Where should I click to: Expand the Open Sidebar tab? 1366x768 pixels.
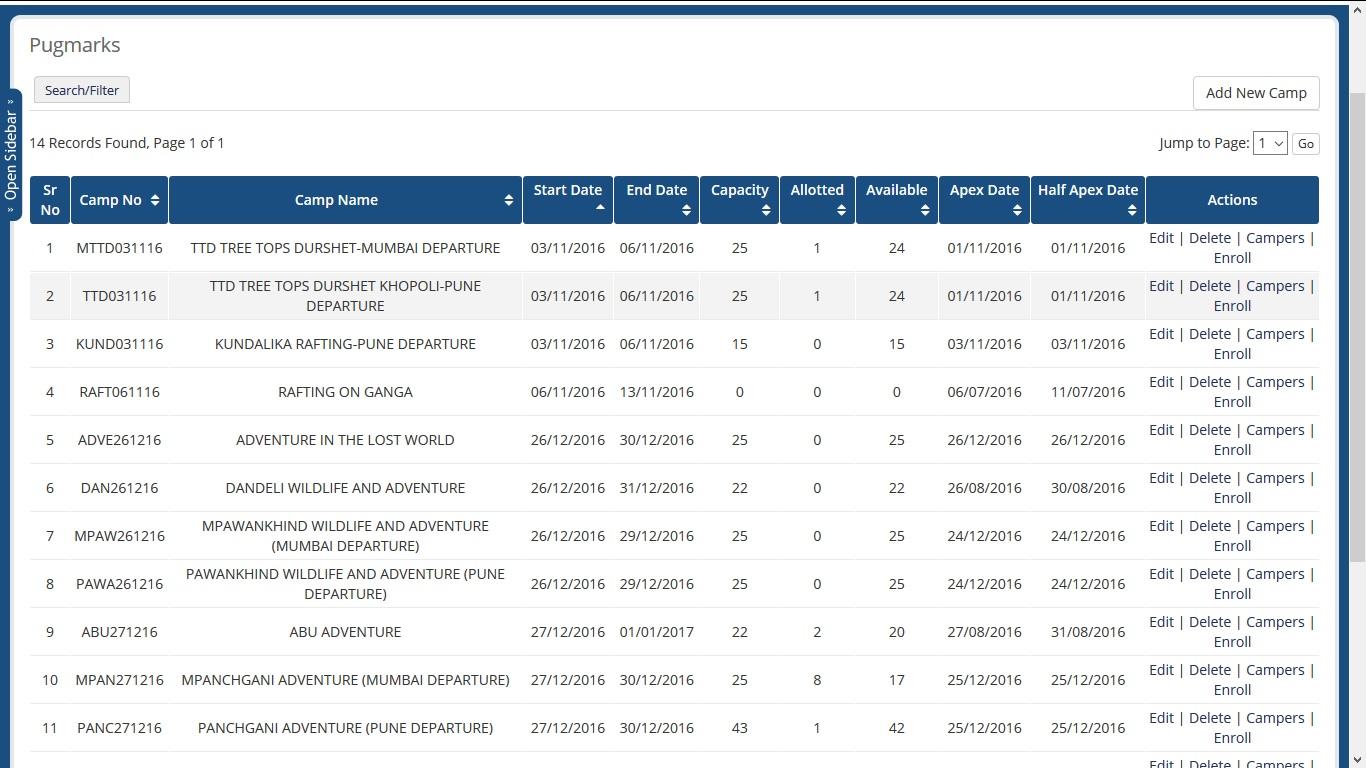(x=11, y=155)
